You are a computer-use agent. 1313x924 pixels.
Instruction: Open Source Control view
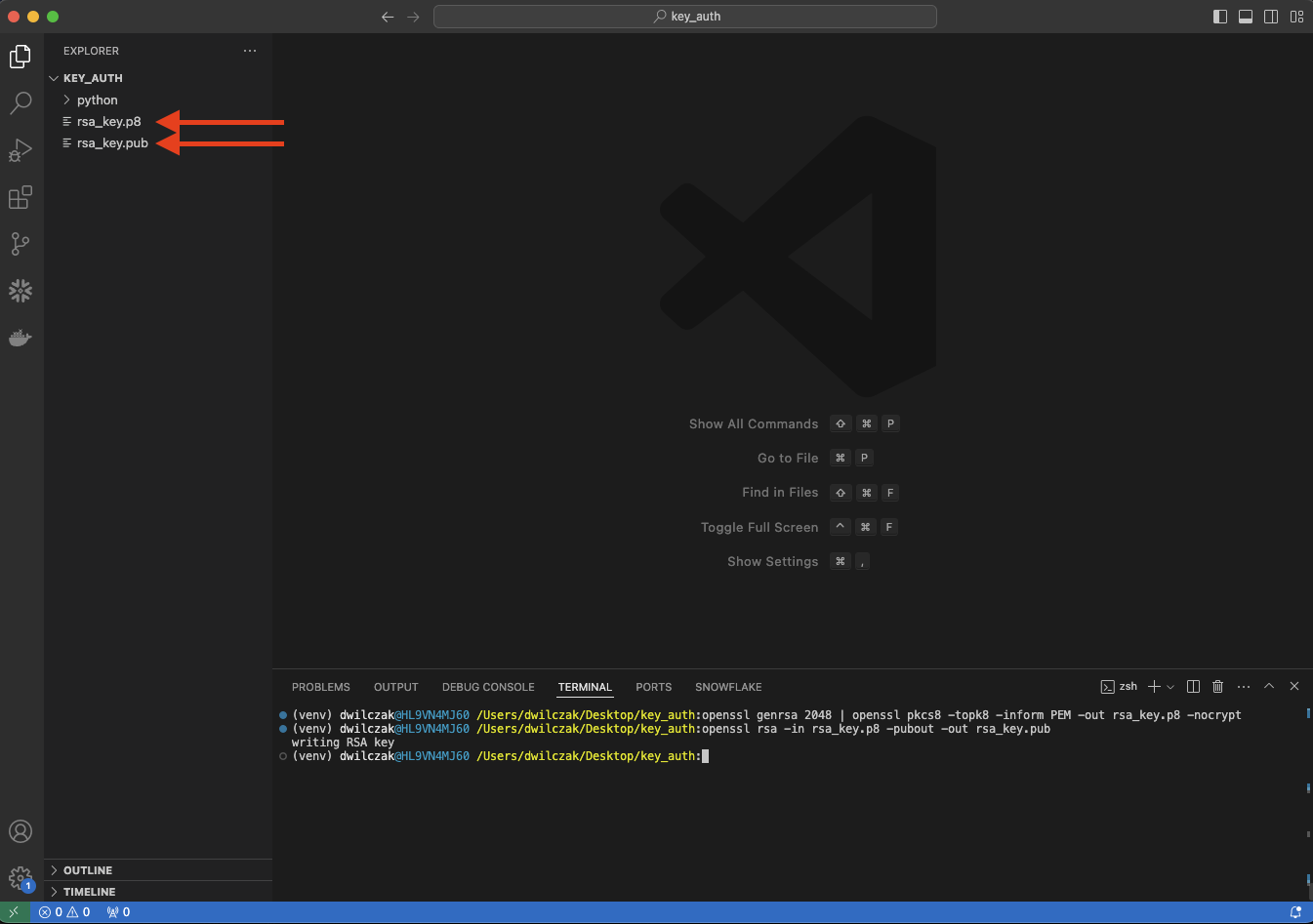21,244
